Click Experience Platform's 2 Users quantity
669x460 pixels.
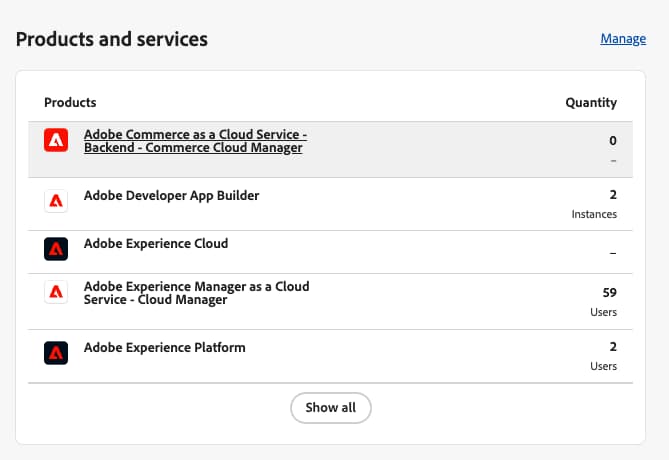(611, 348)
